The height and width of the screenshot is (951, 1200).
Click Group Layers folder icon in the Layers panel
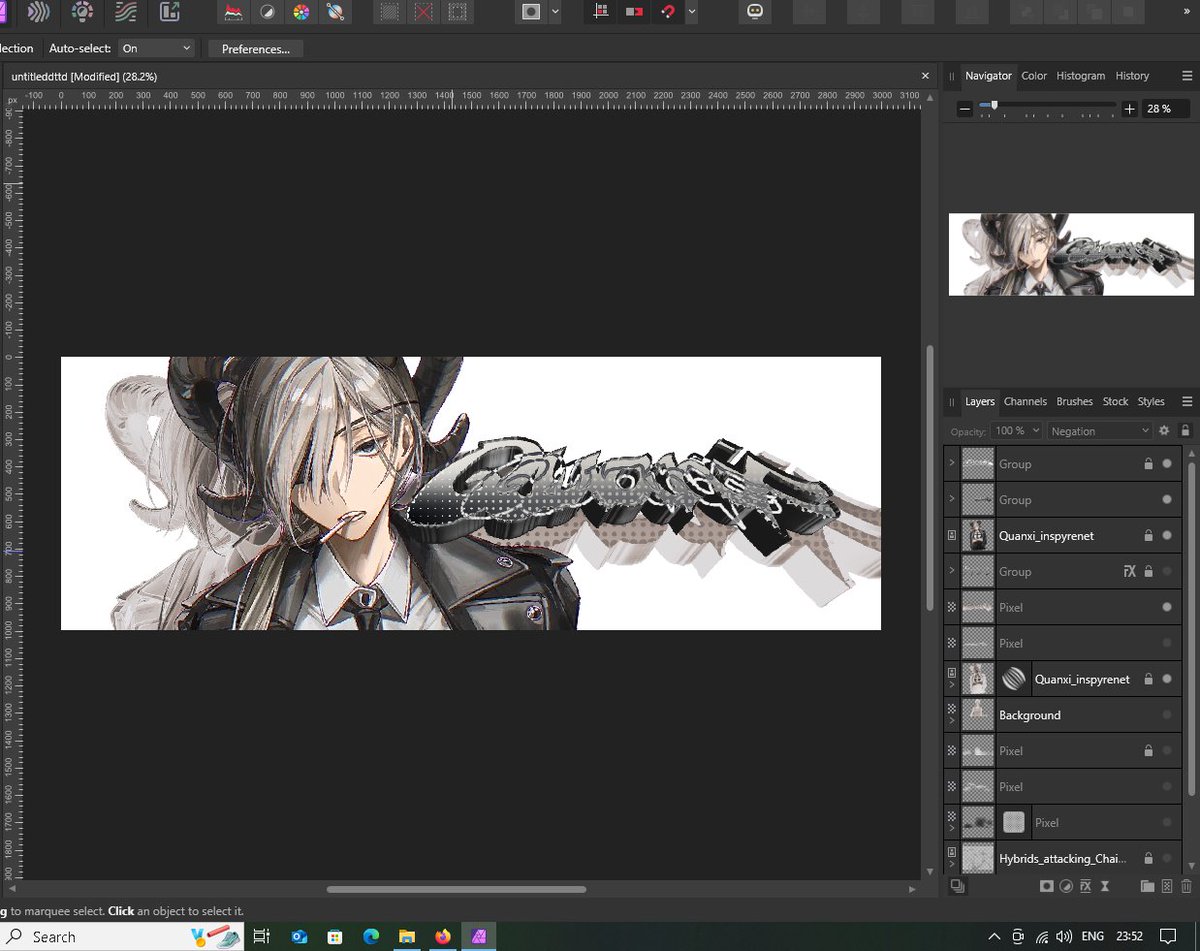pyautogui.click(x=1147, y=886)
